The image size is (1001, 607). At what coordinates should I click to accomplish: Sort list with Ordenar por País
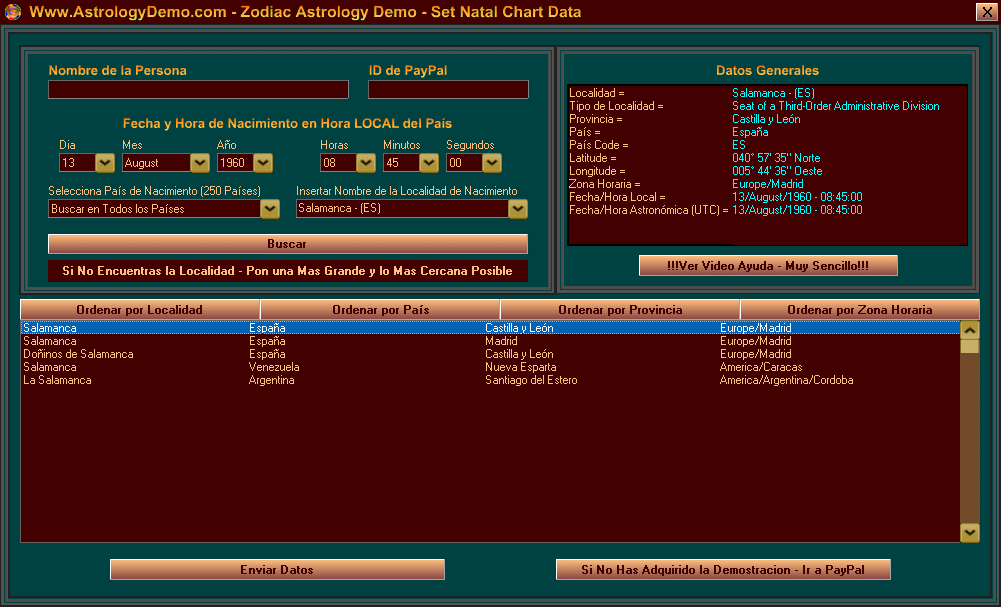(380, 310)
